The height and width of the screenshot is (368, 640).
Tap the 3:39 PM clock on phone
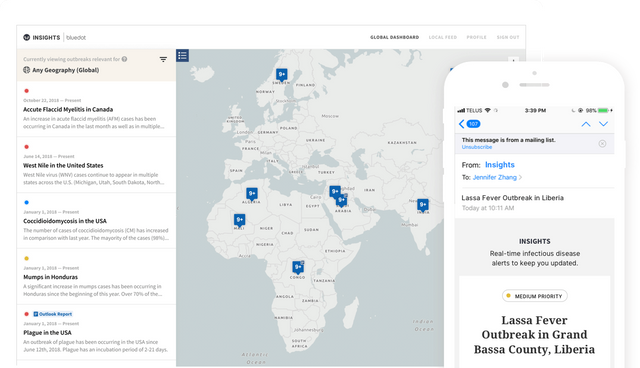pyautogui.click(x=536, y=111)
